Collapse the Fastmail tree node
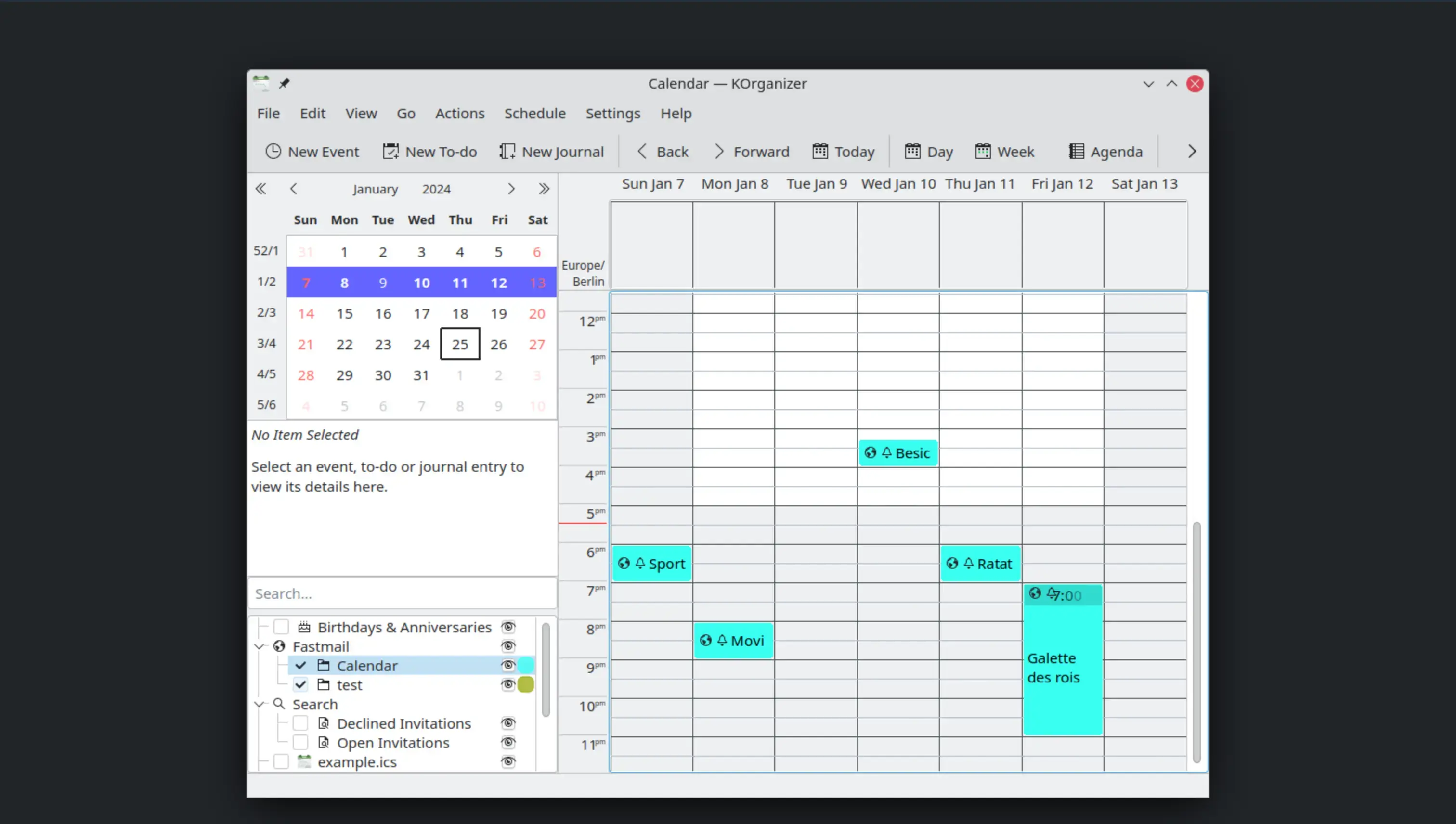This screenshot has height=824, width=1456. [x=259, y=646]
